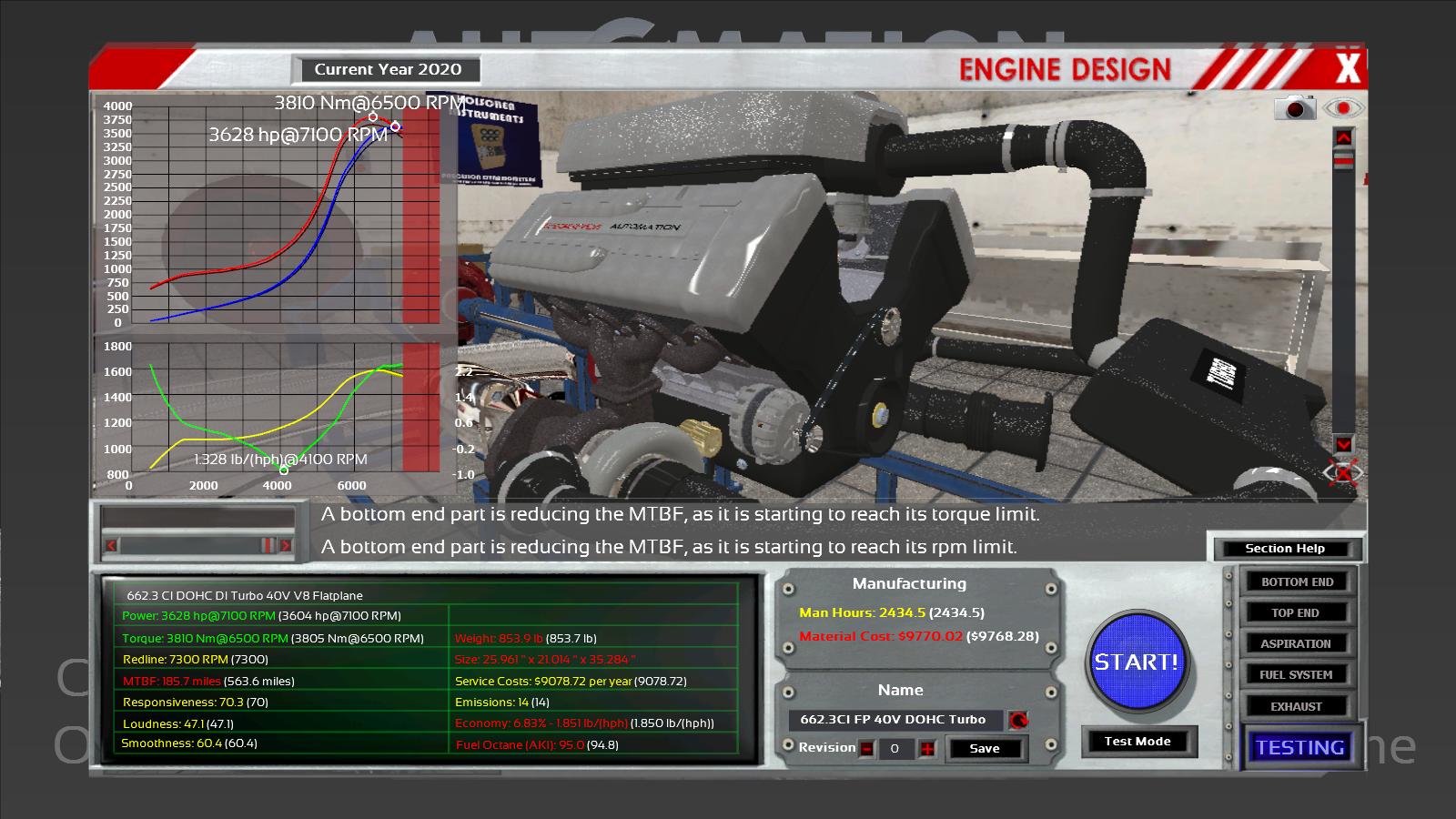The width and height of the screenshot is (1456, 819).
Task: Click the 4100 RPM economy marker
Action: pos(284,470)
